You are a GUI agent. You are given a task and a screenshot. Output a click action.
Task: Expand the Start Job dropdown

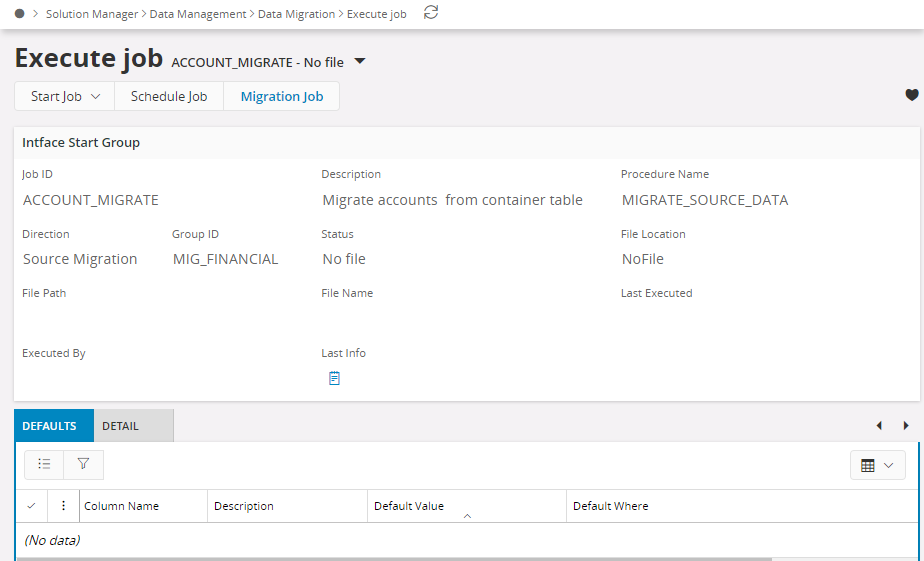pyautogui.click(x=65, y=97)
